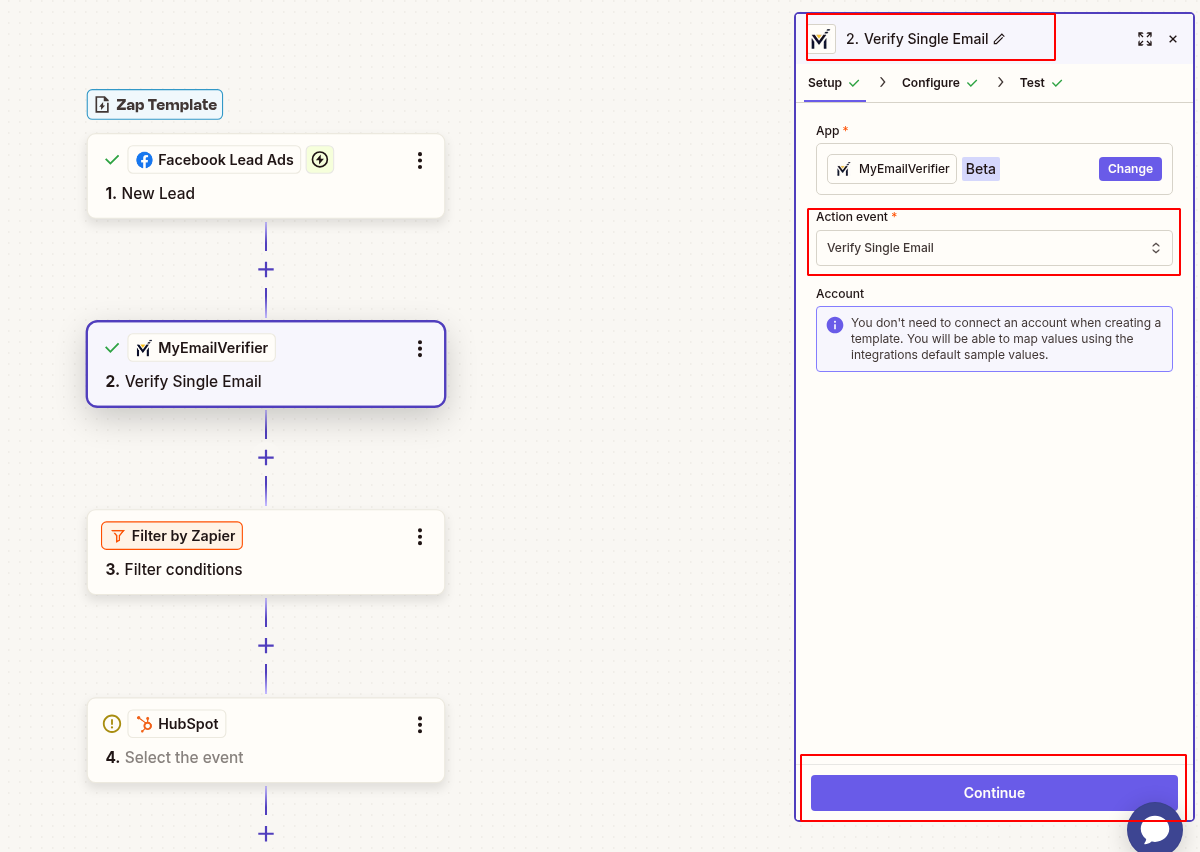
Task: Expand the panel with the fullscreen icon
Action: tap(1144, 39)
